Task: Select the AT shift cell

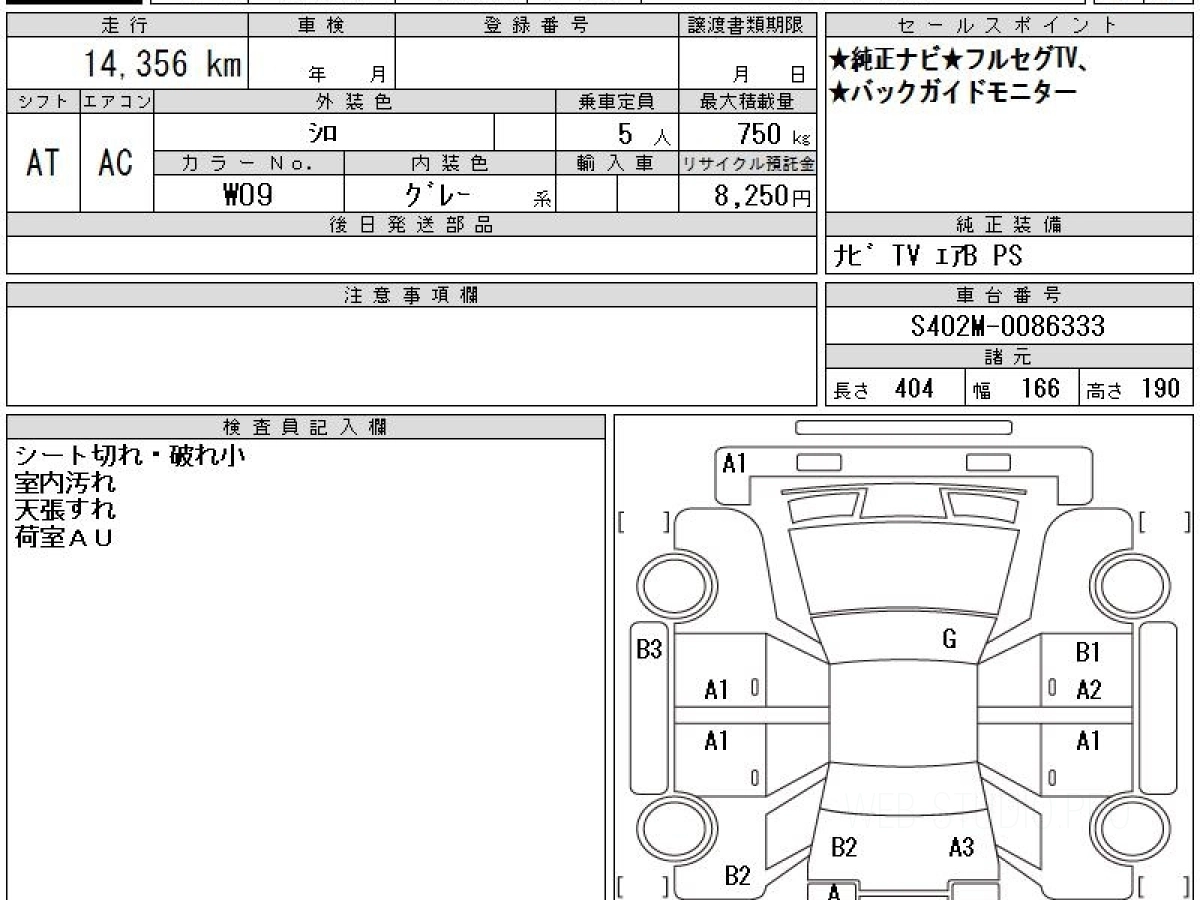Action: [x=43, y=162]
